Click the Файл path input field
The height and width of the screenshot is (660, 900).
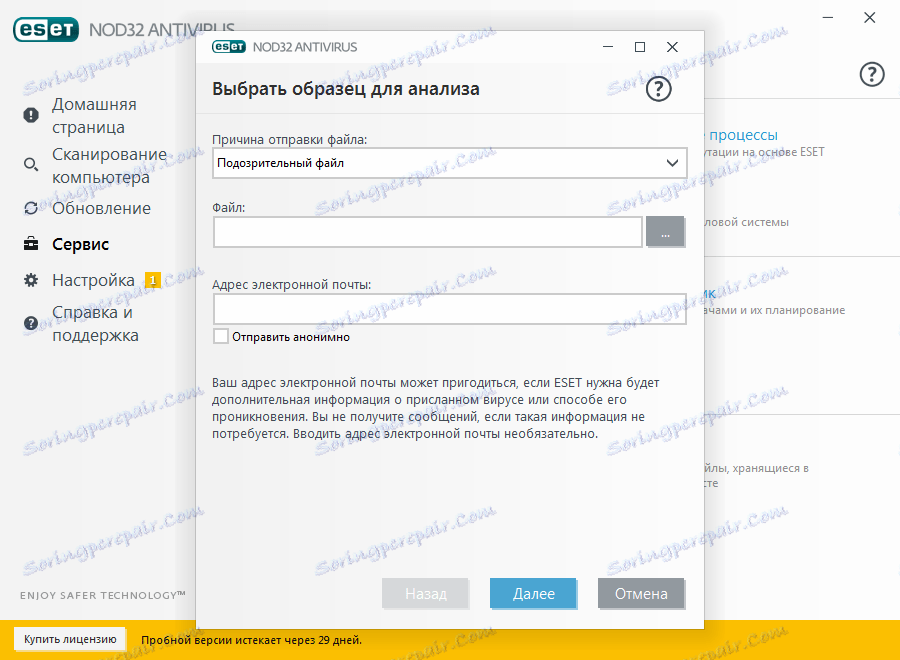point(428,232)
